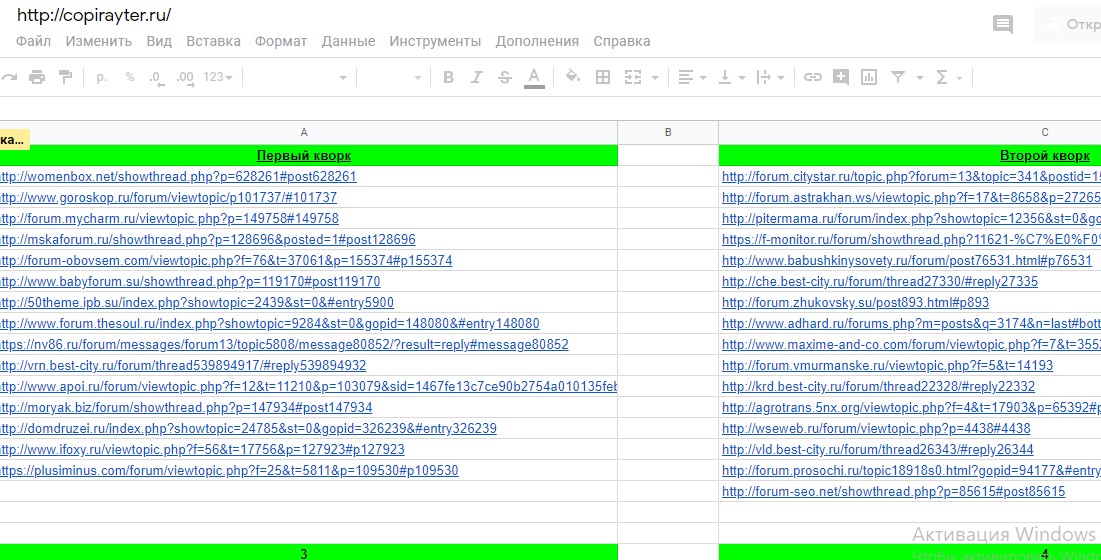1101x560 pixels.
Task: Open the Дополнения menu
Action: 537,41
